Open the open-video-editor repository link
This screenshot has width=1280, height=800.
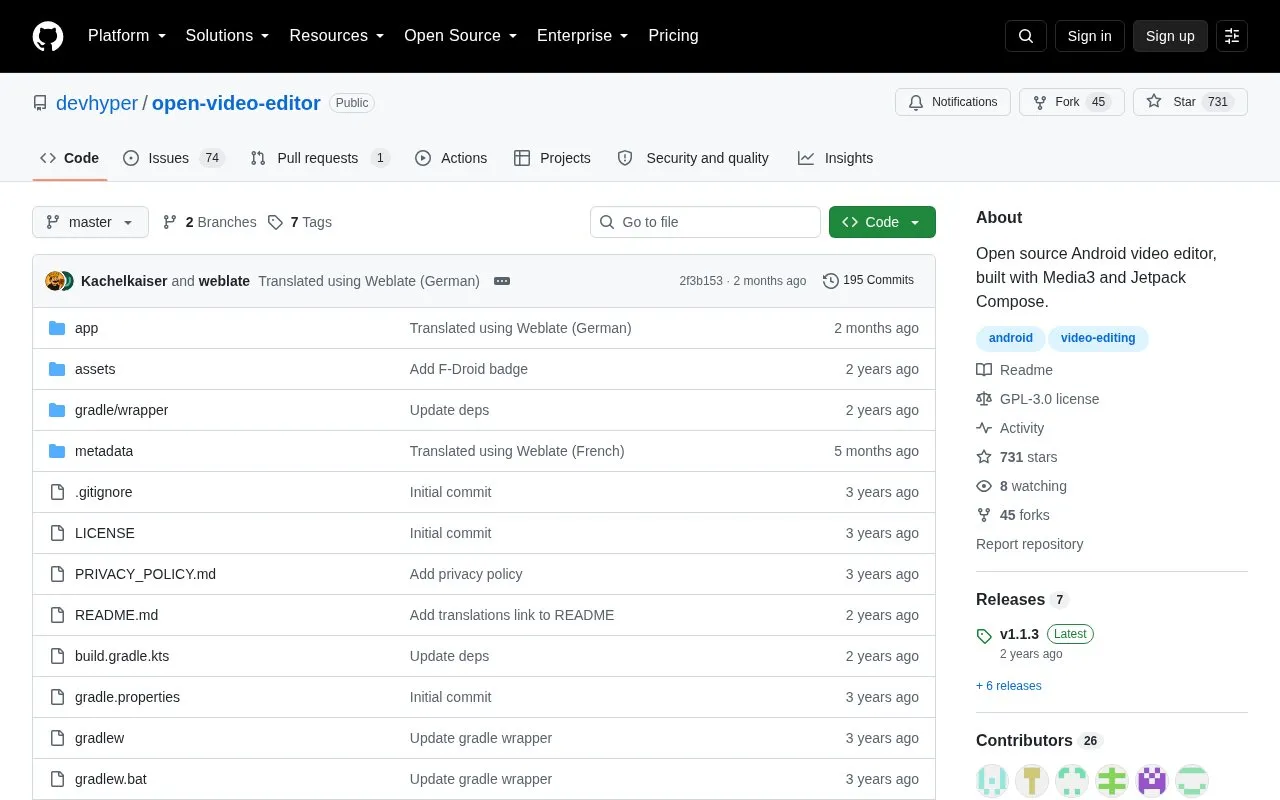236,103
